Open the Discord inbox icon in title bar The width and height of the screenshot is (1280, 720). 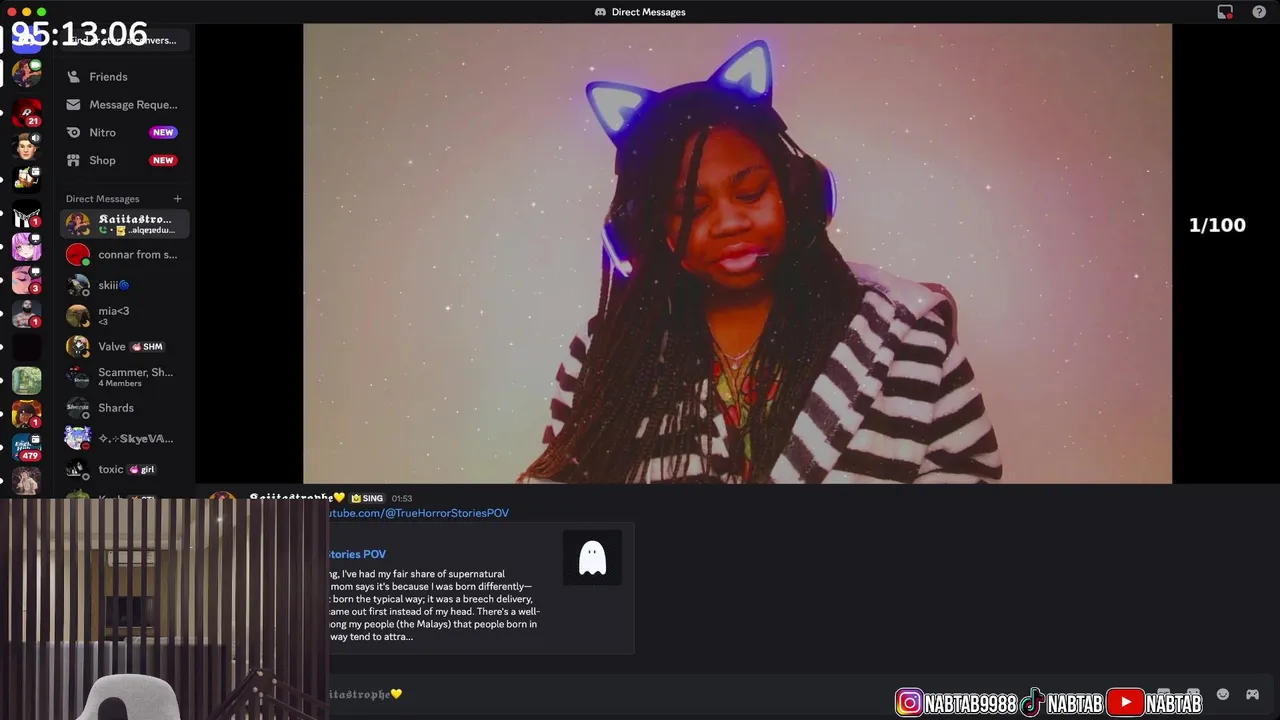point(1225,12)
